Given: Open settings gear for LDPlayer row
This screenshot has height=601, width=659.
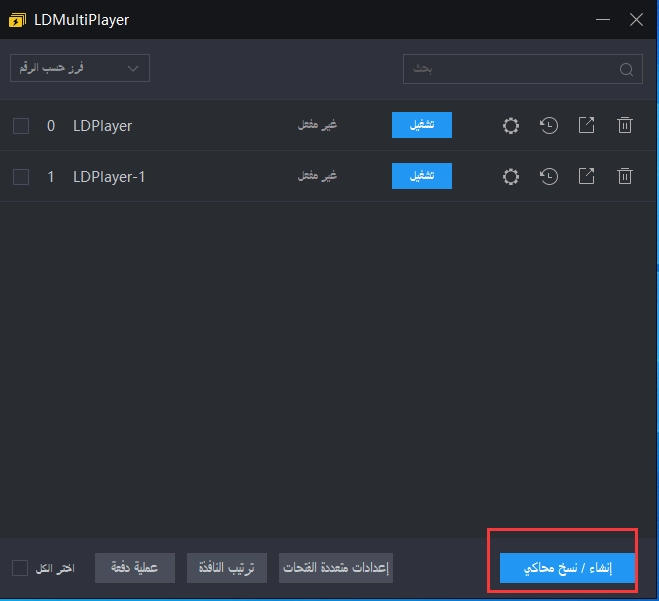Looking at the screenshot, I should tap(511, 125).
